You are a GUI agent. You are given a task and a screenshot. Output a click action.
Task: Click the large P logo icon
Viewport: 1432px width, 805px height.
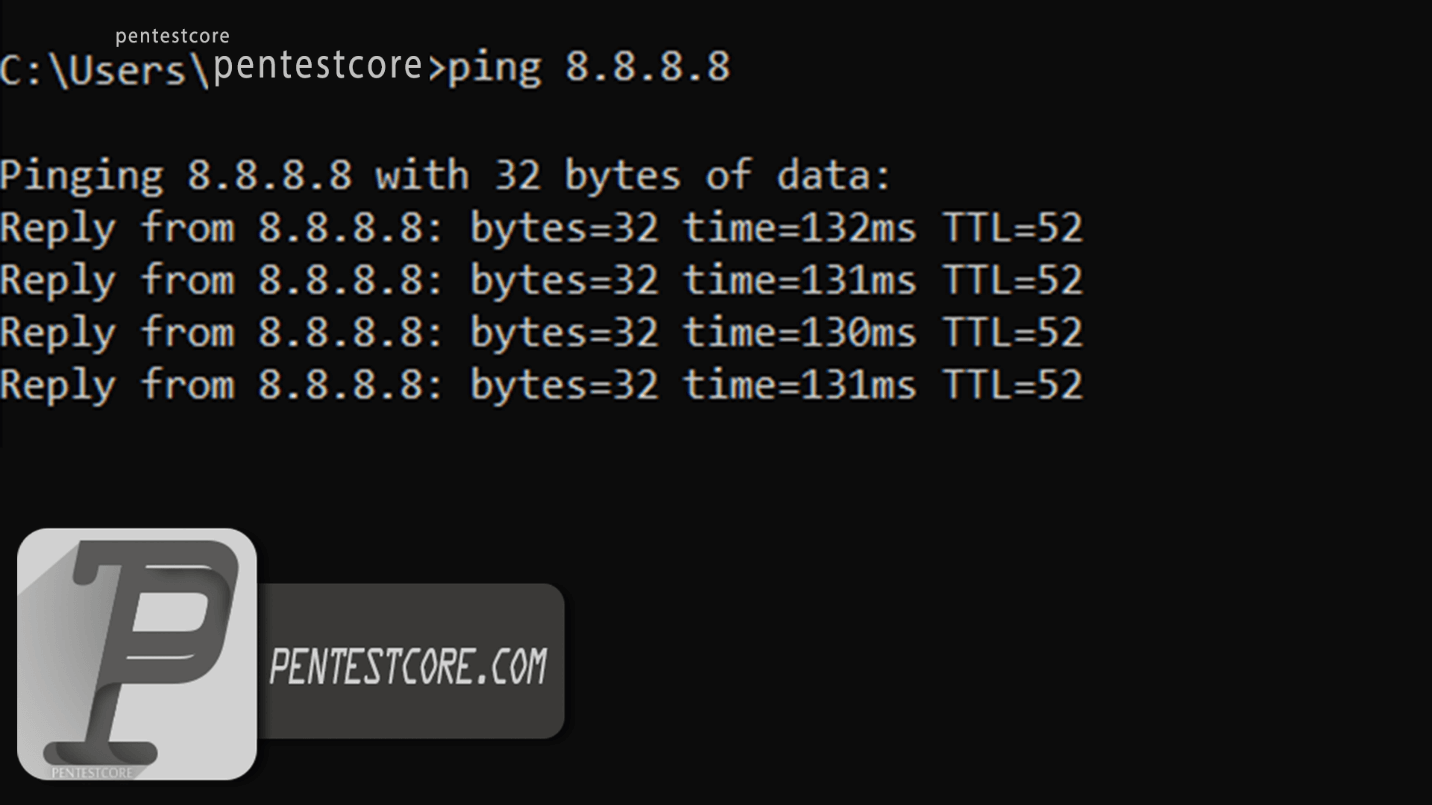click(137, 654)
